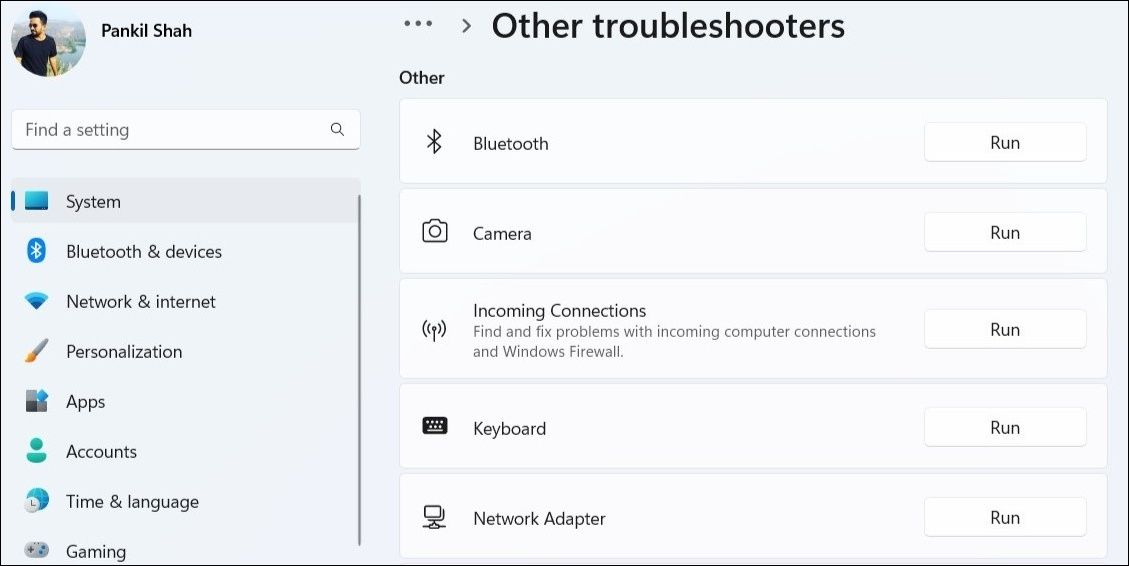Image resolution: width=1129 pixels, height=566 pixels.
Task: Run the Keyboard troubleshooter
Action: (1004, 427)
